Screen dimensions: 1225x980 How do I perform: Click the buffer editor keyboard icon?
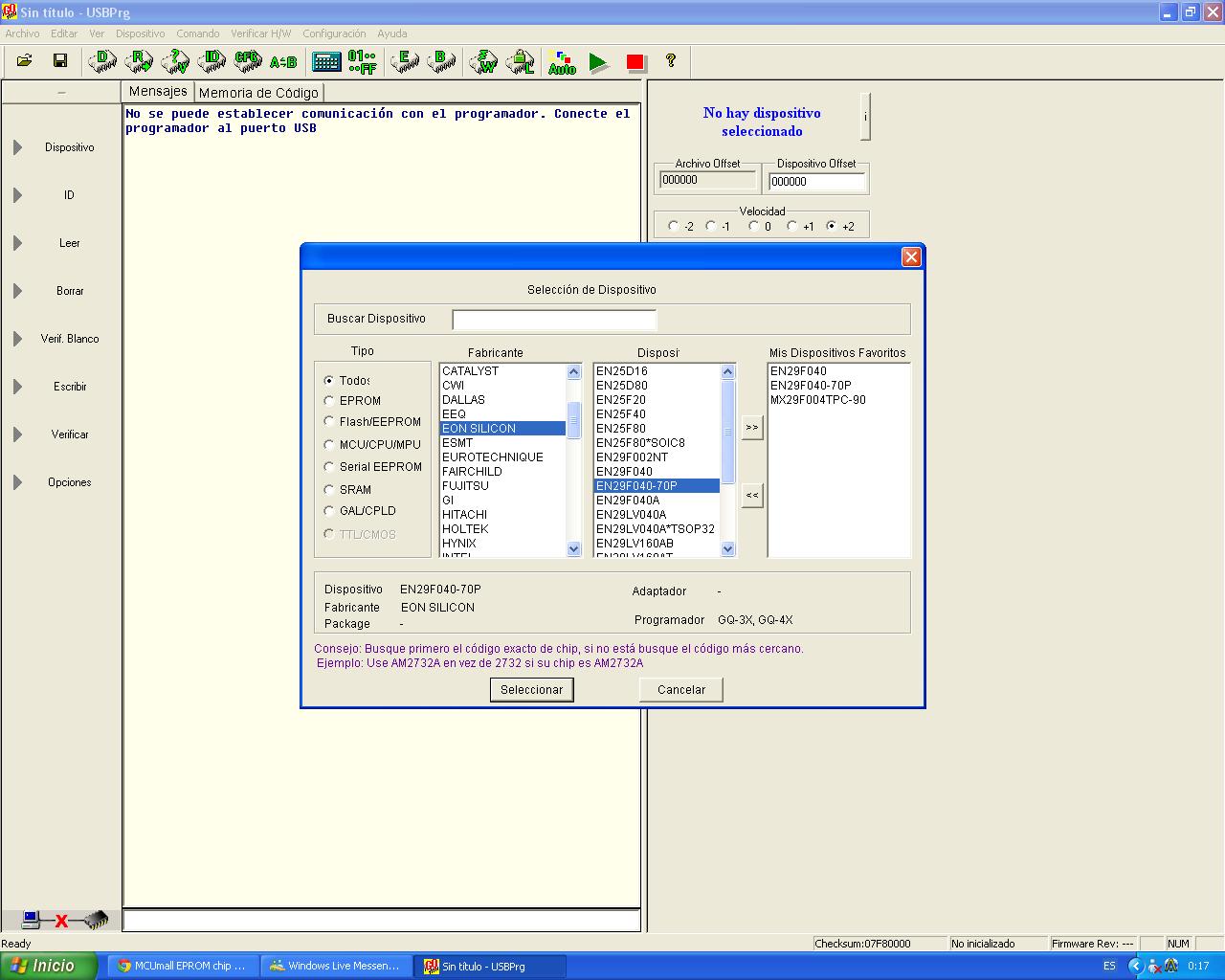pos(326,61)
